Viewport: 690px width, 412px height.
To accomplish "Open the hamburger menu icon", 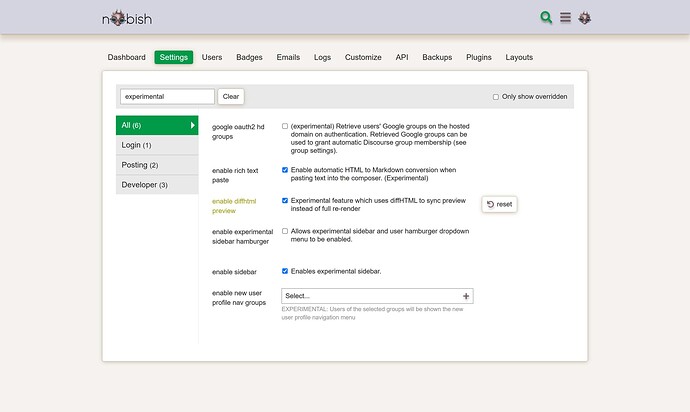I will (x=565, y=18).
